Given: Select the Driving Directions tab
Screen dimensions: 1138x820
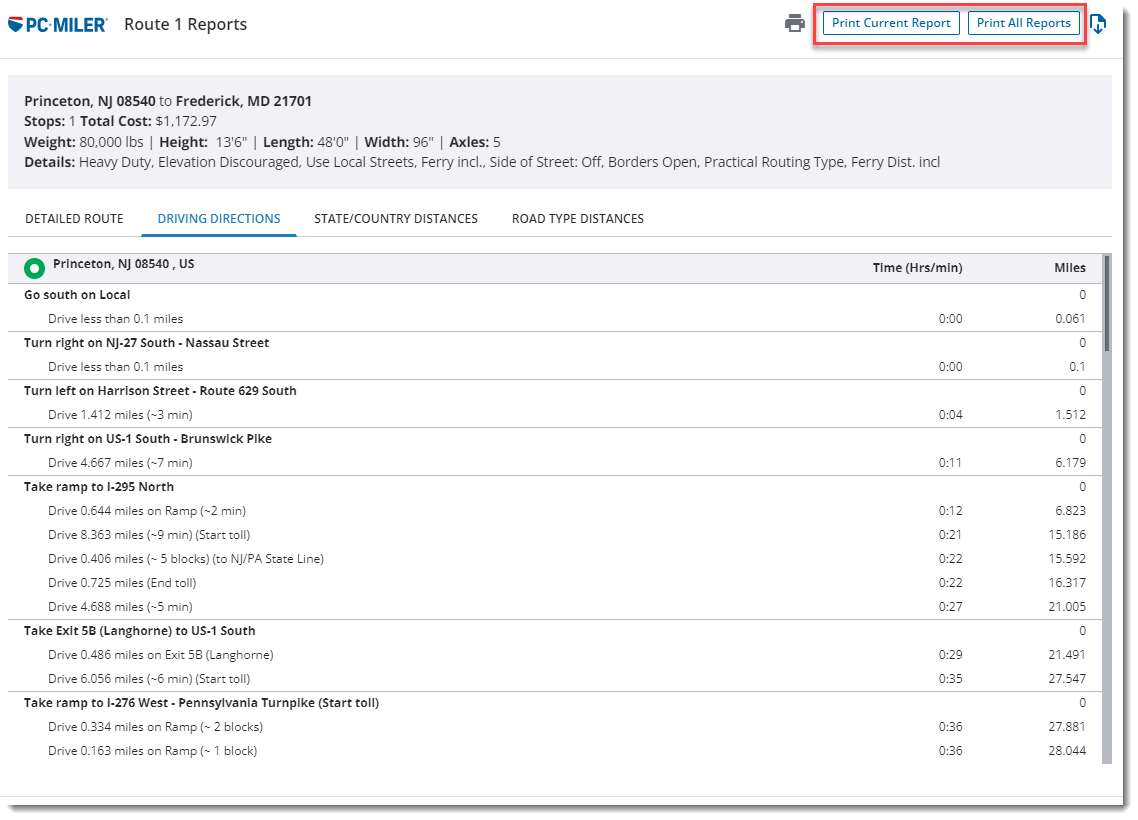Looking at the screenshot, I should tap(219, 218).
